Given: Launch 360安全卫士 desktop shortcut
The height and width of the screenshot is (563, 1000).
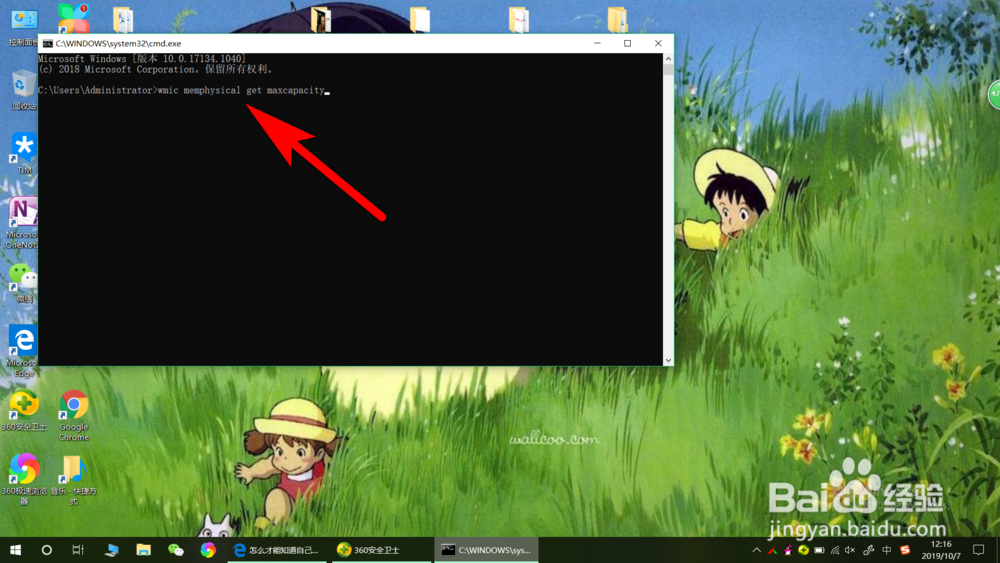Looking at the screenshot, I should coord(24,411).
